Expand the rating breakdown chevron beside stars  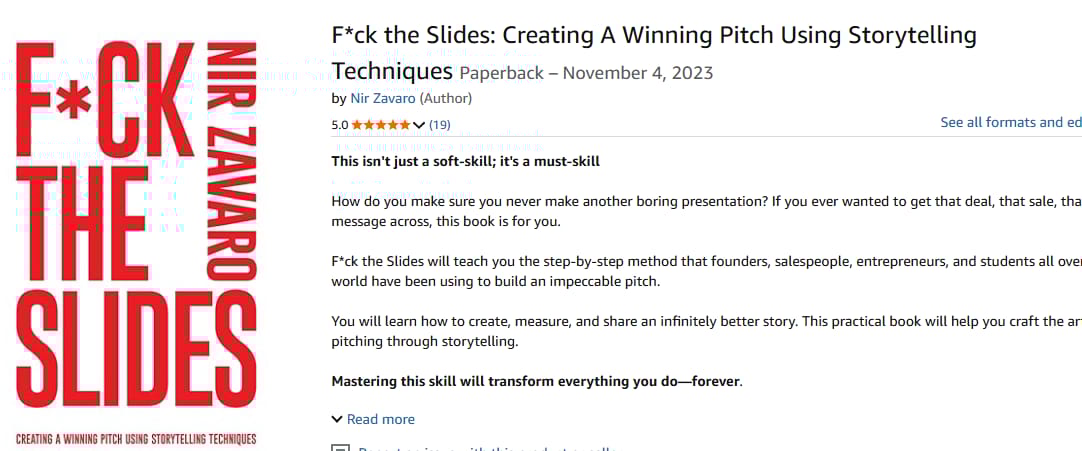[419, 125]
